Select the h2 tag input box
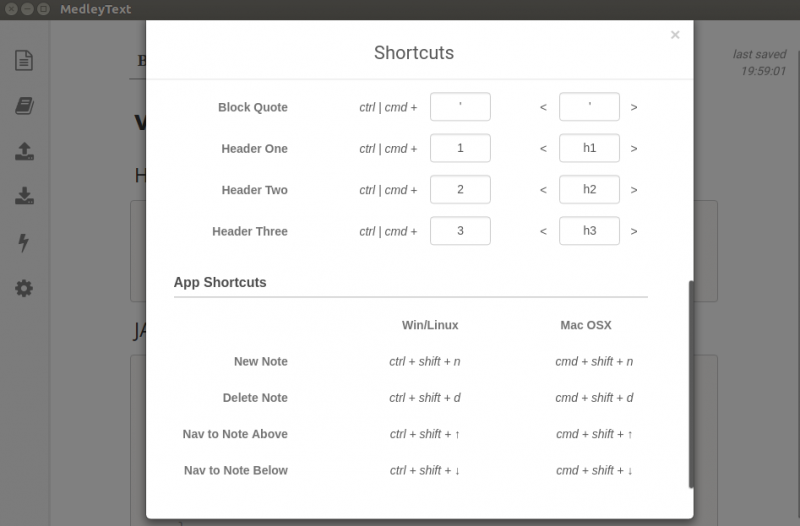Image resolution: width=800 pixels, height=526 pixels. click(x=589, y=190)
